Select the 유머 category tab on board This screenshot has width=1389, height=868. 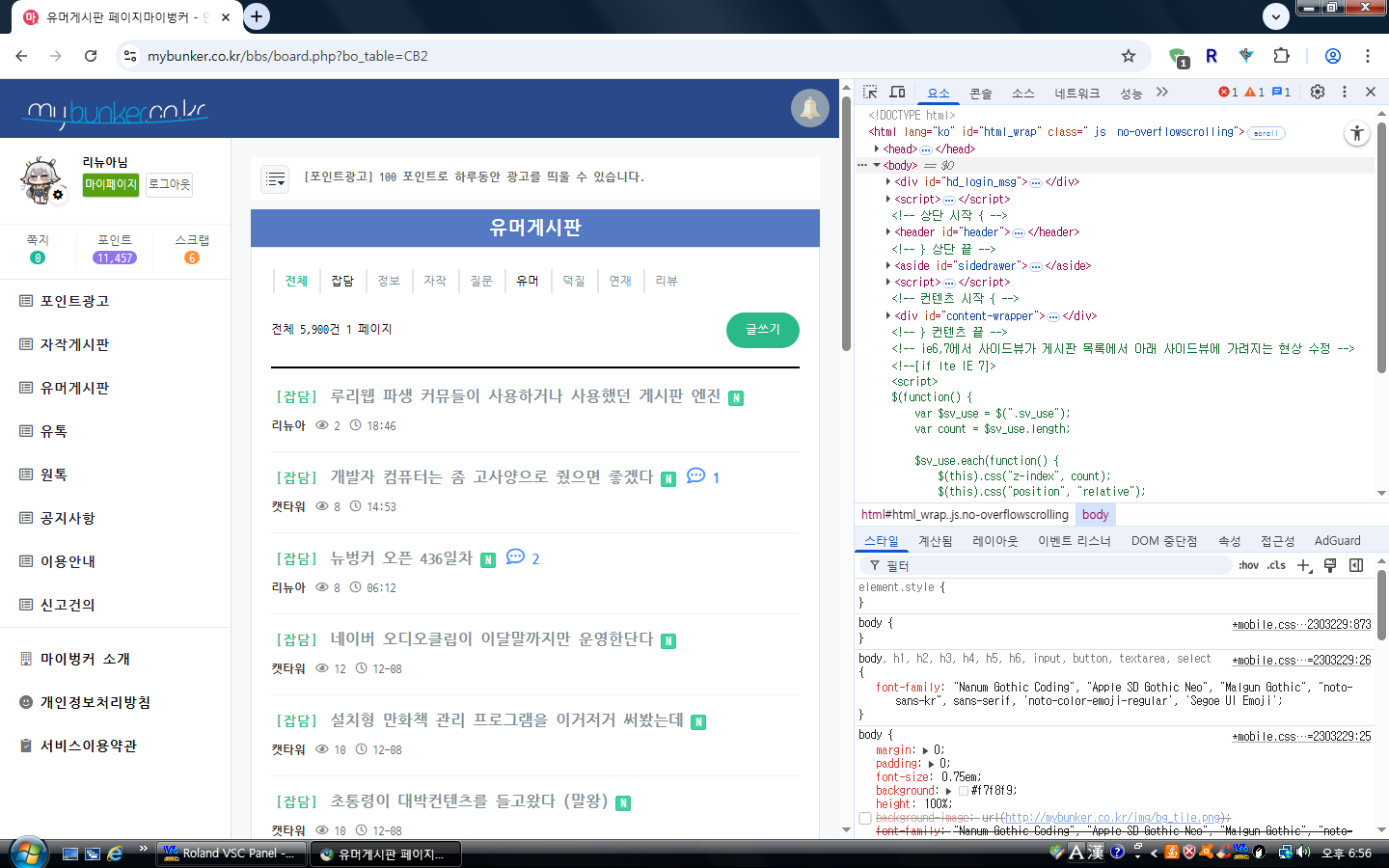click(527, 281)
